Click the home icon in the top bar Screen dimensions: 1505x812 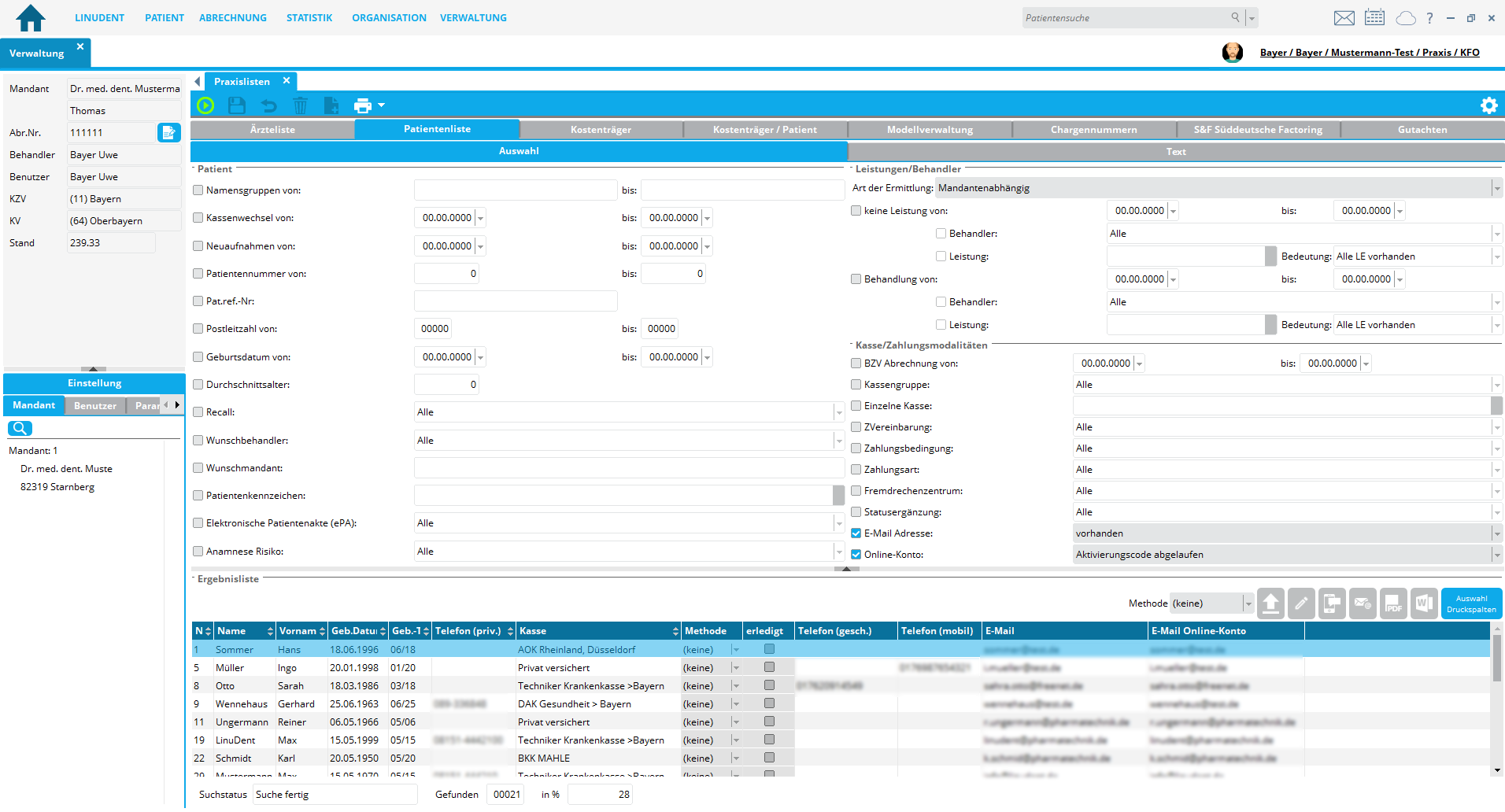pyautogui.click(x=31, y=17)
